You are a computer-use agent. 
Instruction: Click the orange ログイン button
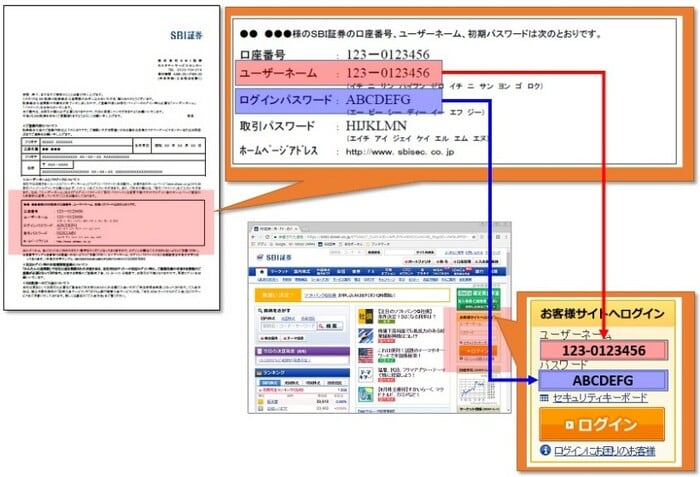pyautogui.click(x=602, y=424)
